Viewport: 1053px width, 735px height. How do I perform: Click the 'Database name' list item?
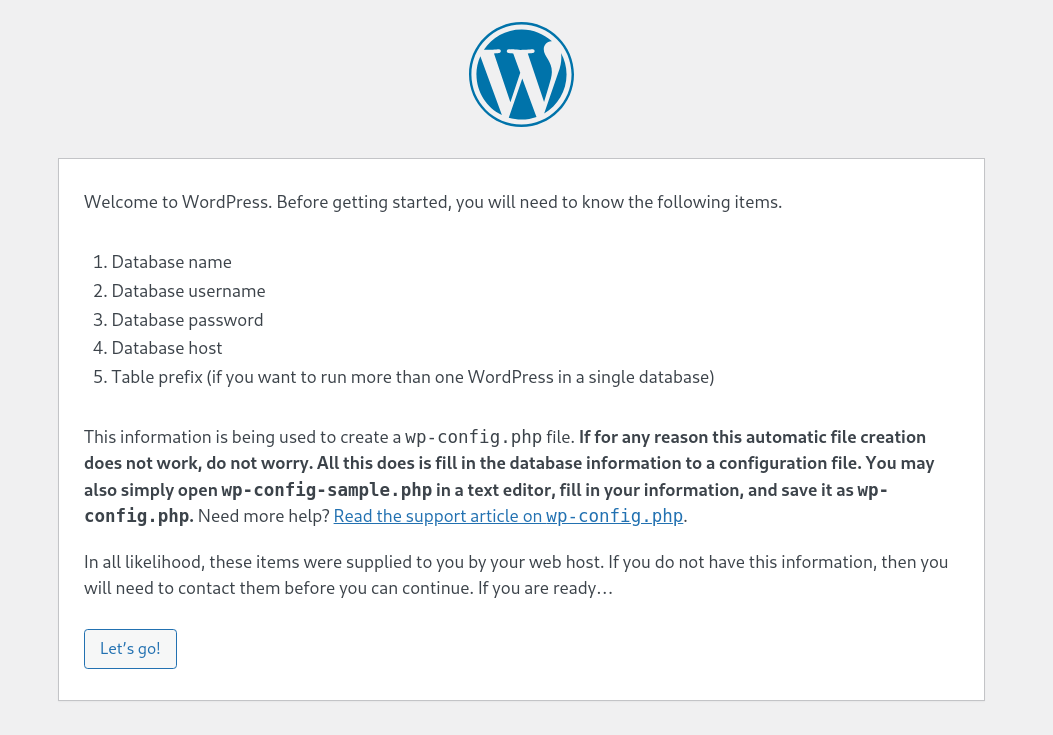click(x=171, y=262)
